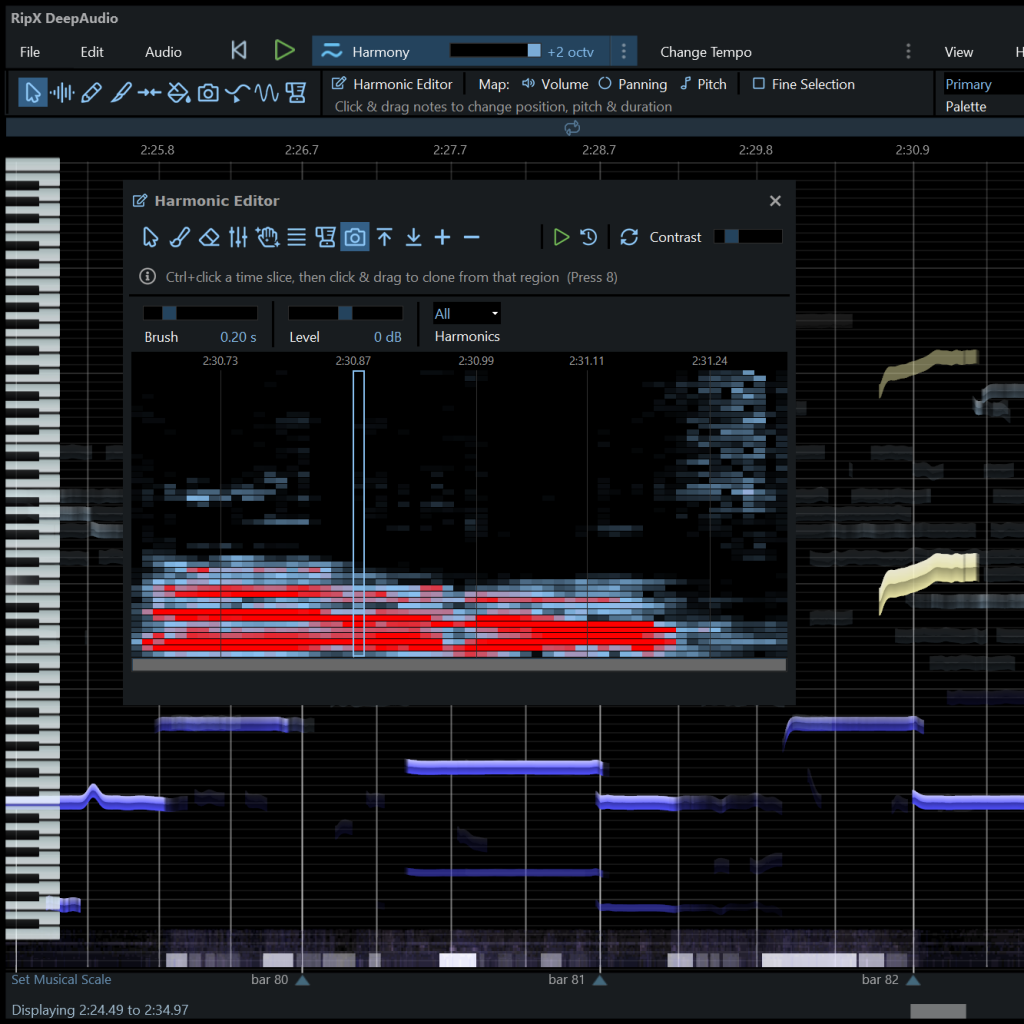Open the File menu
The image size is (1024, 1024).
pyautogui.click(x=29, y=52)
